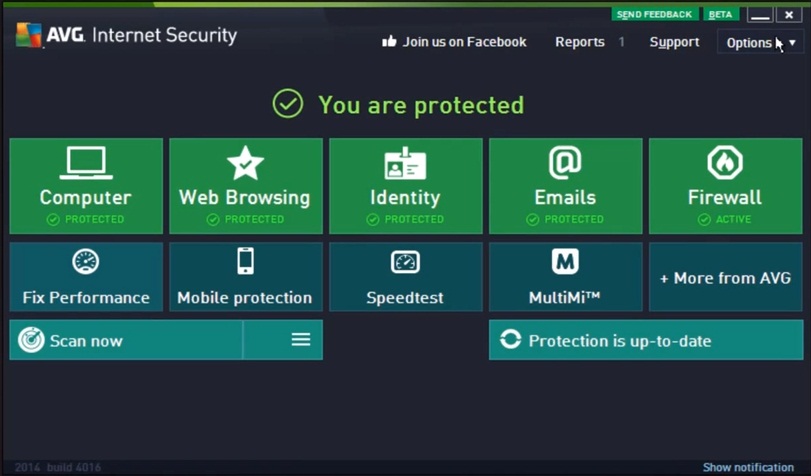811x476 pixels.
Task: Close the AVG window
Action: (x=789, y=14)
